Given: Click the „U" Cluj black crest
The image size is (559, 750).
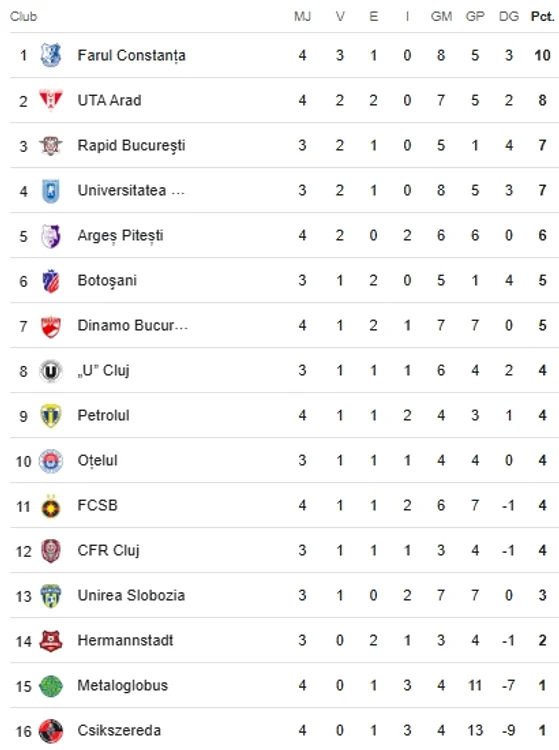Looking at the screenshot, I should pos(51,371).
